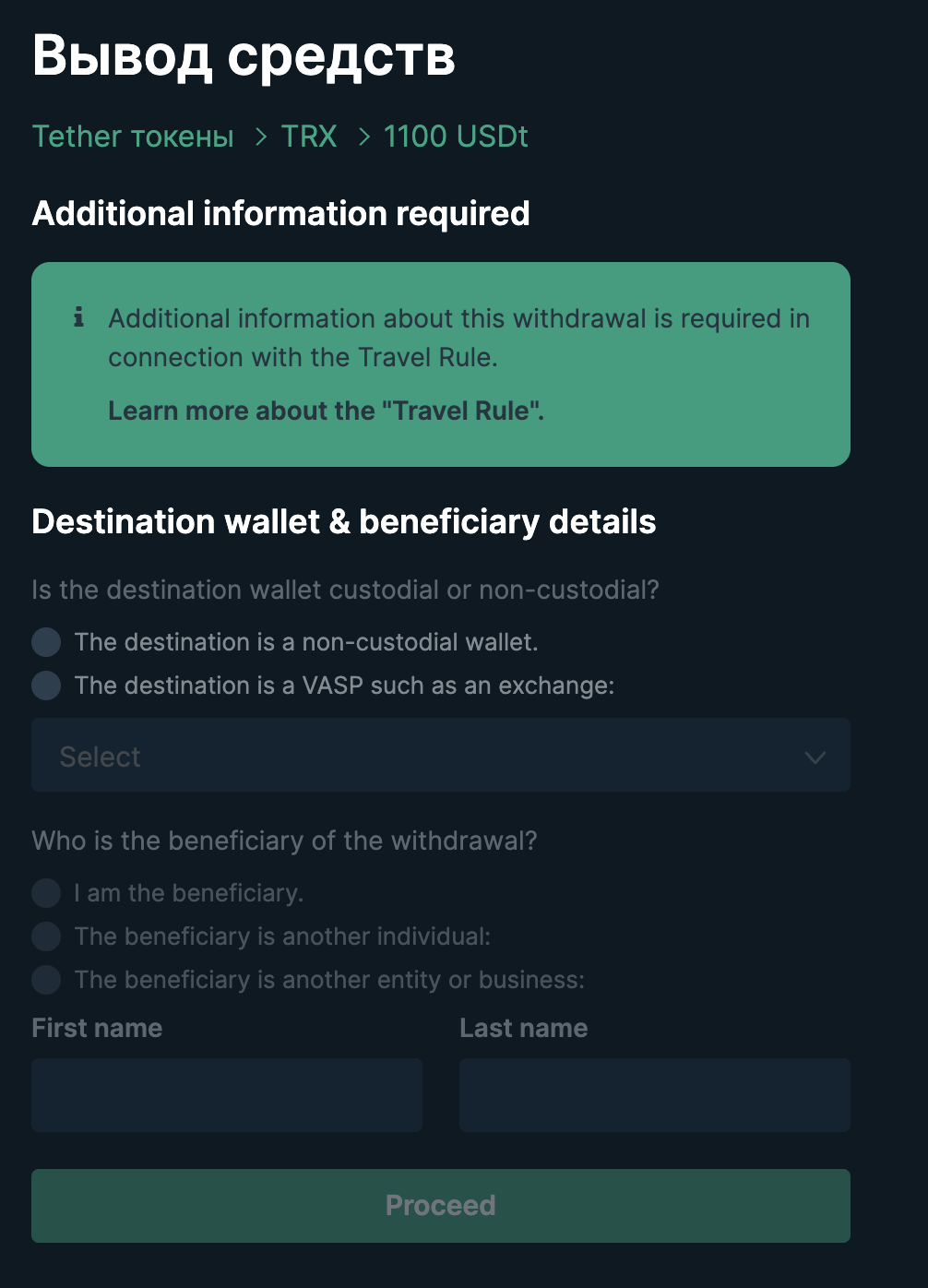
Task: Click the info icon in the green banner
Action: click(79, 317)
